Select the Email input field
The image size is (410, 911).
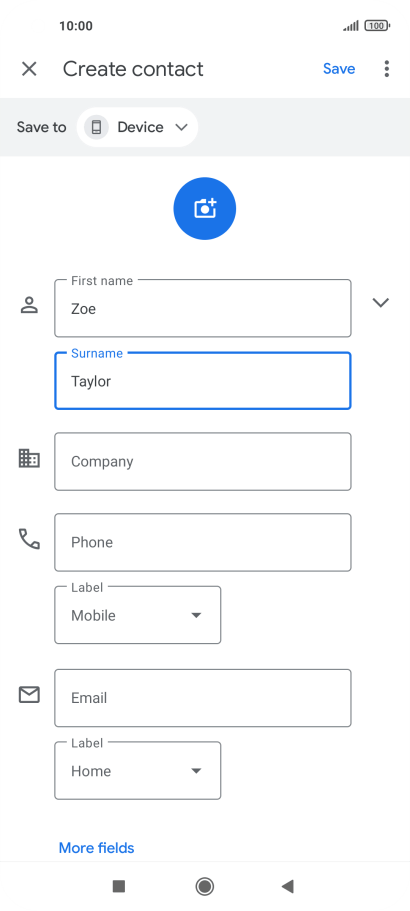pos(203,698)
